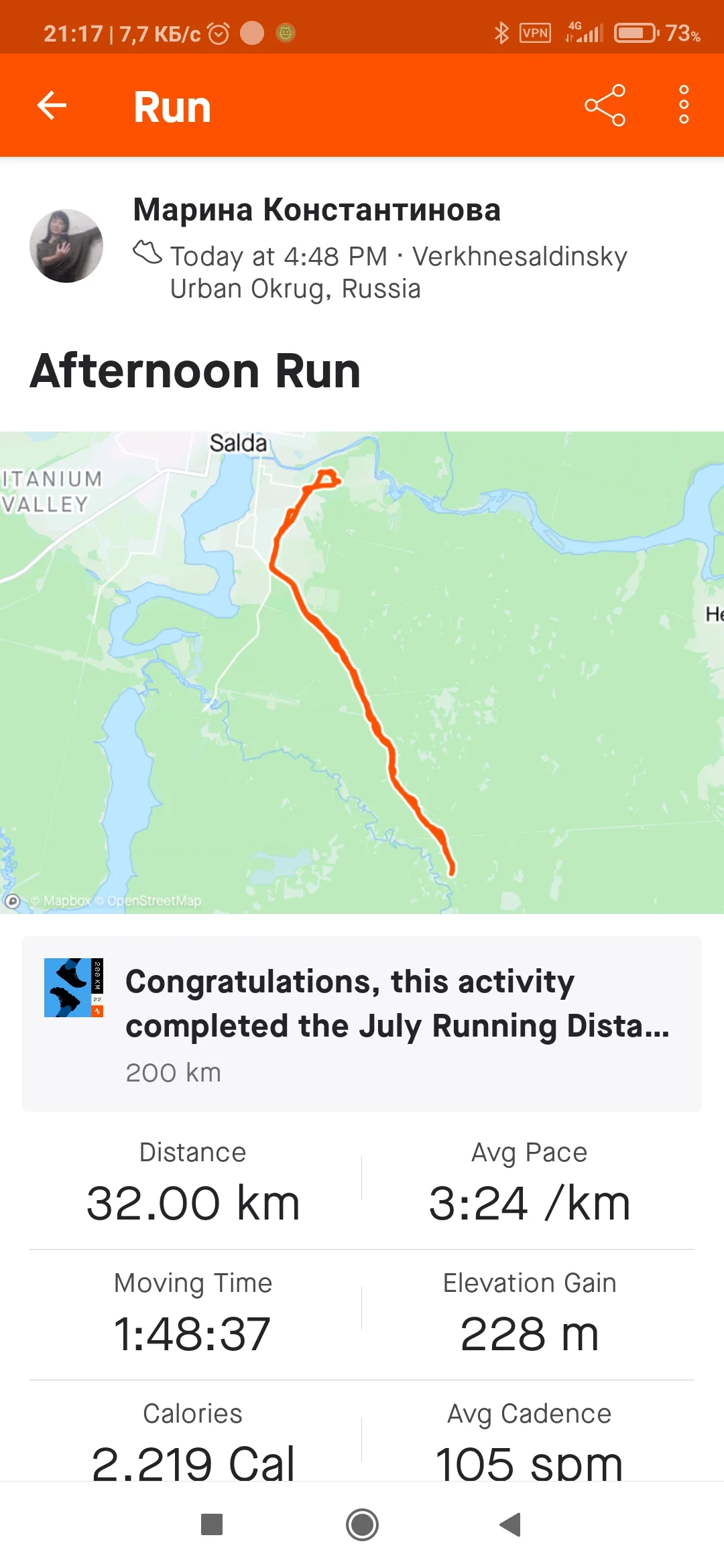
Task: Tap the Afternoon Run activity title
Action: tap(196, 371)
